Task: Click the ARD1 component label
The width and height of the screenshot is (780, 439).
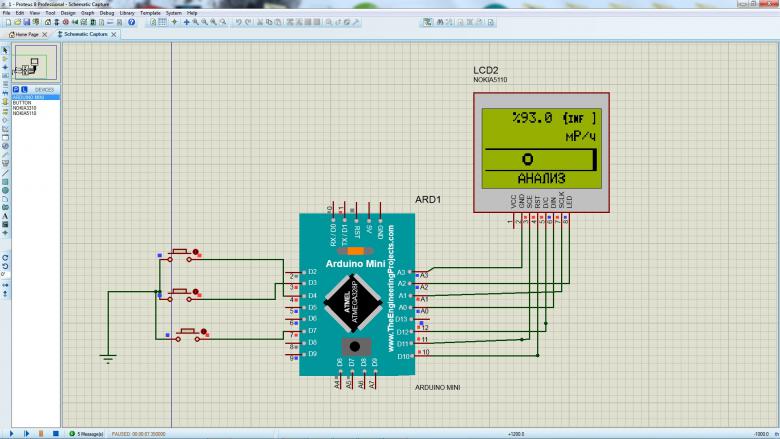Action: (428, 199)
